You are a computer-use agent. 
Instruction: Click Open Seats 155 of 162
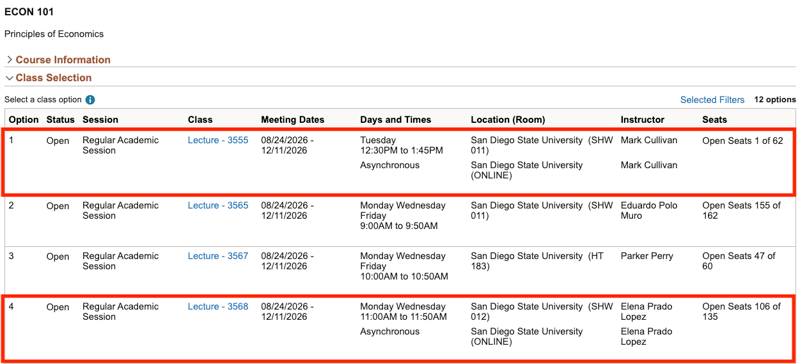[x=741, y=211]
